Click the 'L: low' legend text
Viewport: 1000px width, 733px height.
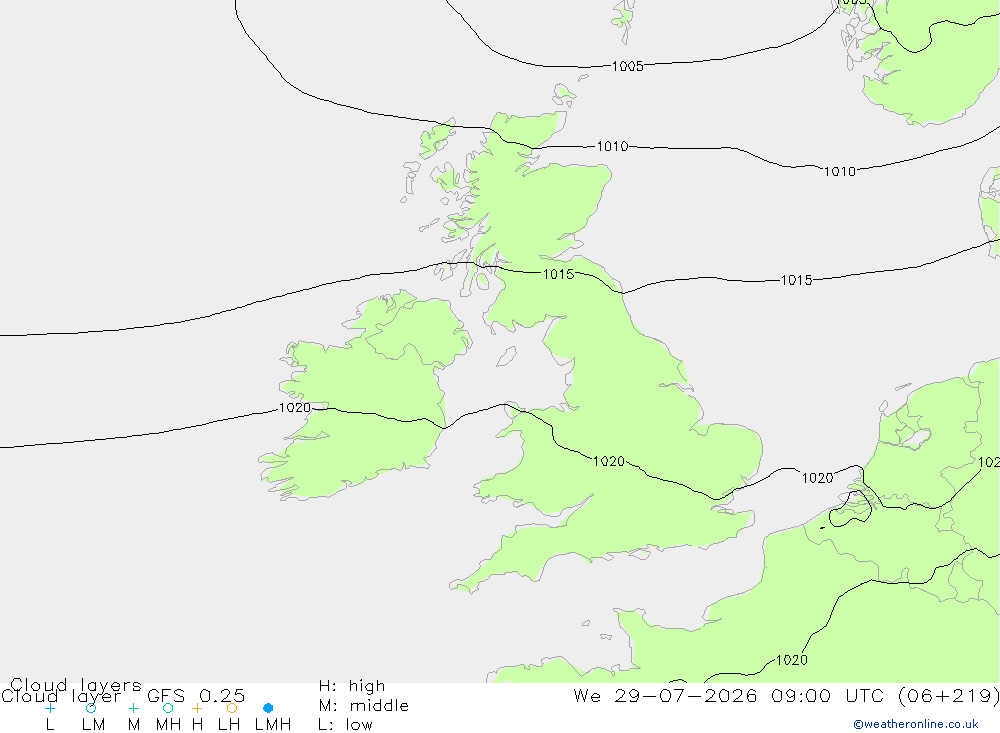coord(345,725)
